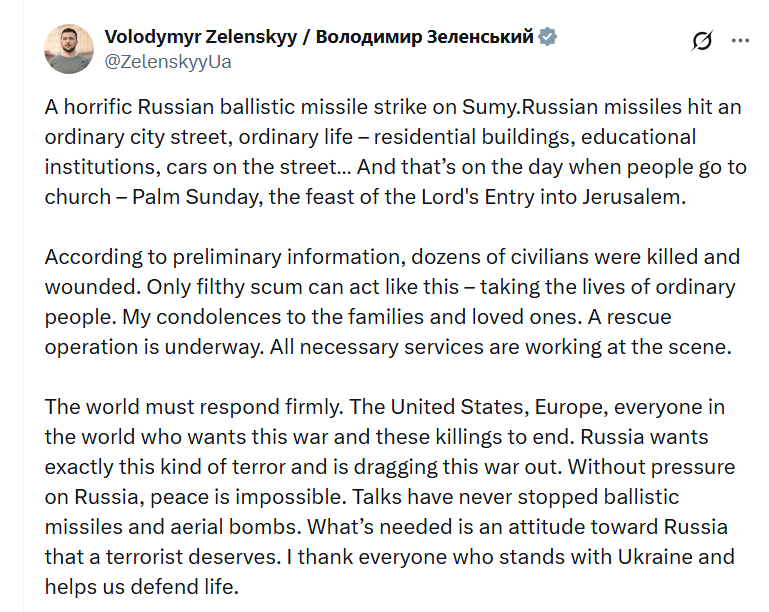Click the paragraph starting 'The world must respond'
769x612 pixels.
(x=391, y=497)
